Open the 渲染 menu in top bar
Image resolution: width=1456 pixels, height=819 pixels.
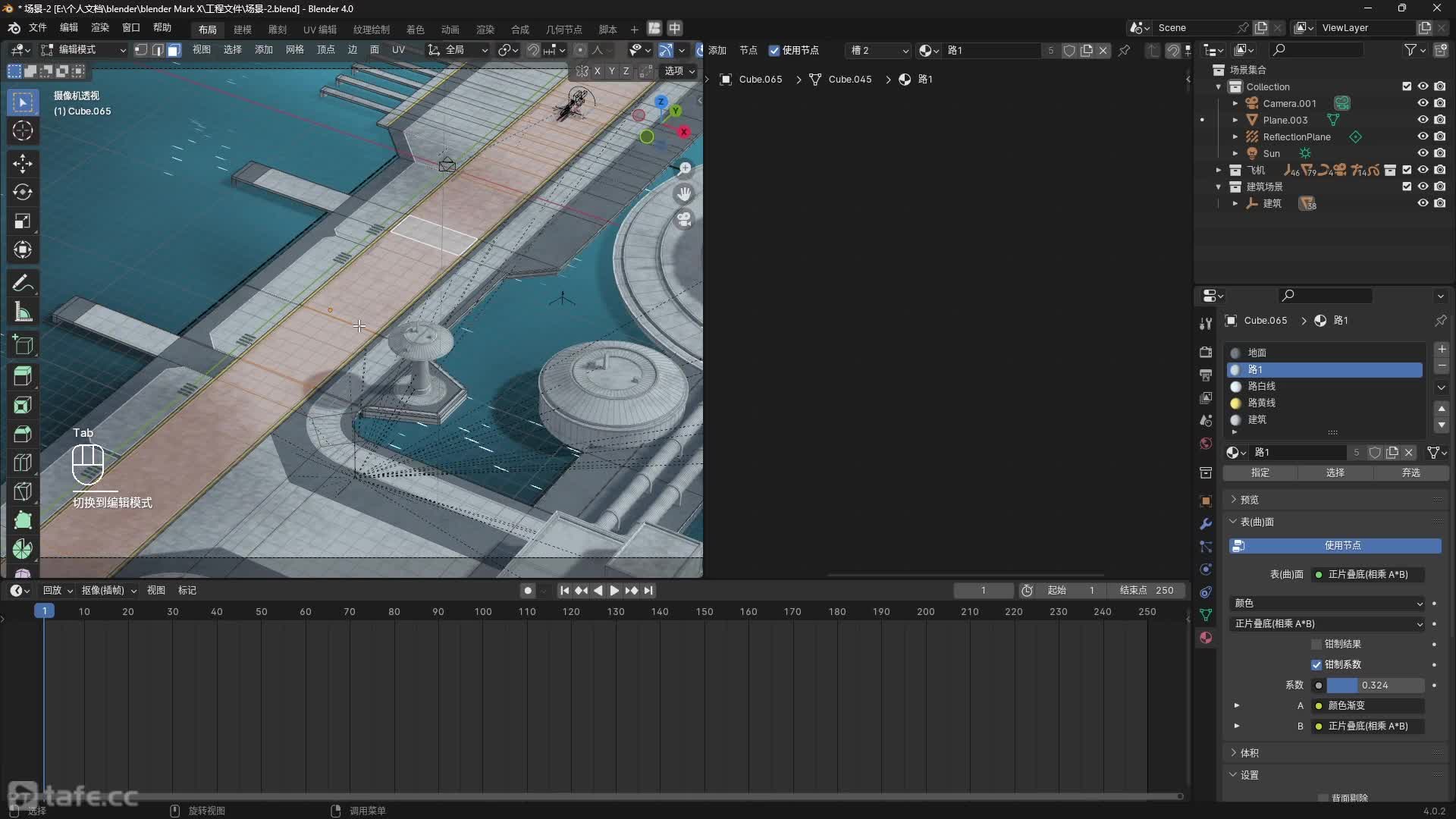(100, 28)
